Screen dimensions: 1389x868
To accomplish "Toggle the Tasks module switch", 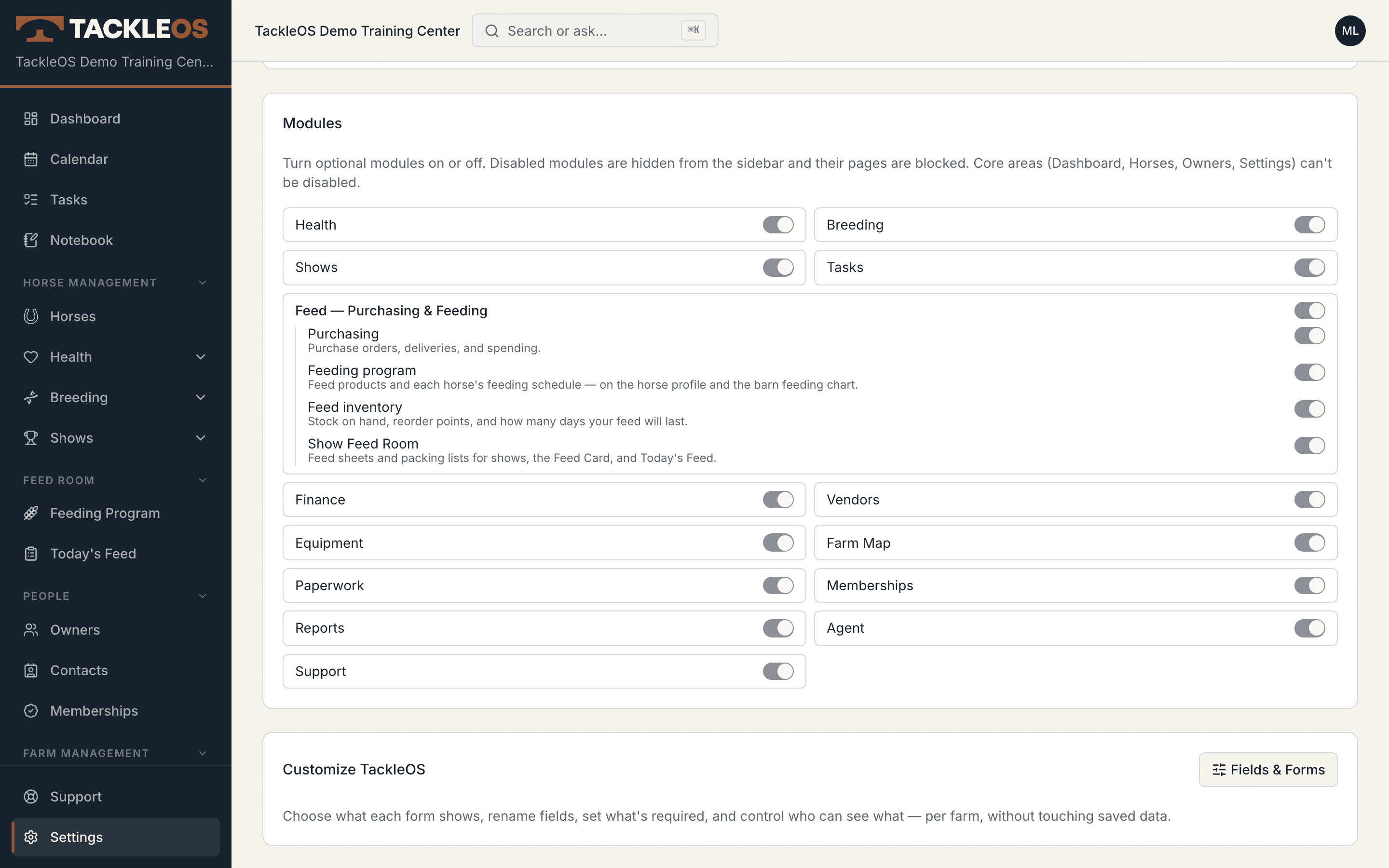I will 1310,268.
